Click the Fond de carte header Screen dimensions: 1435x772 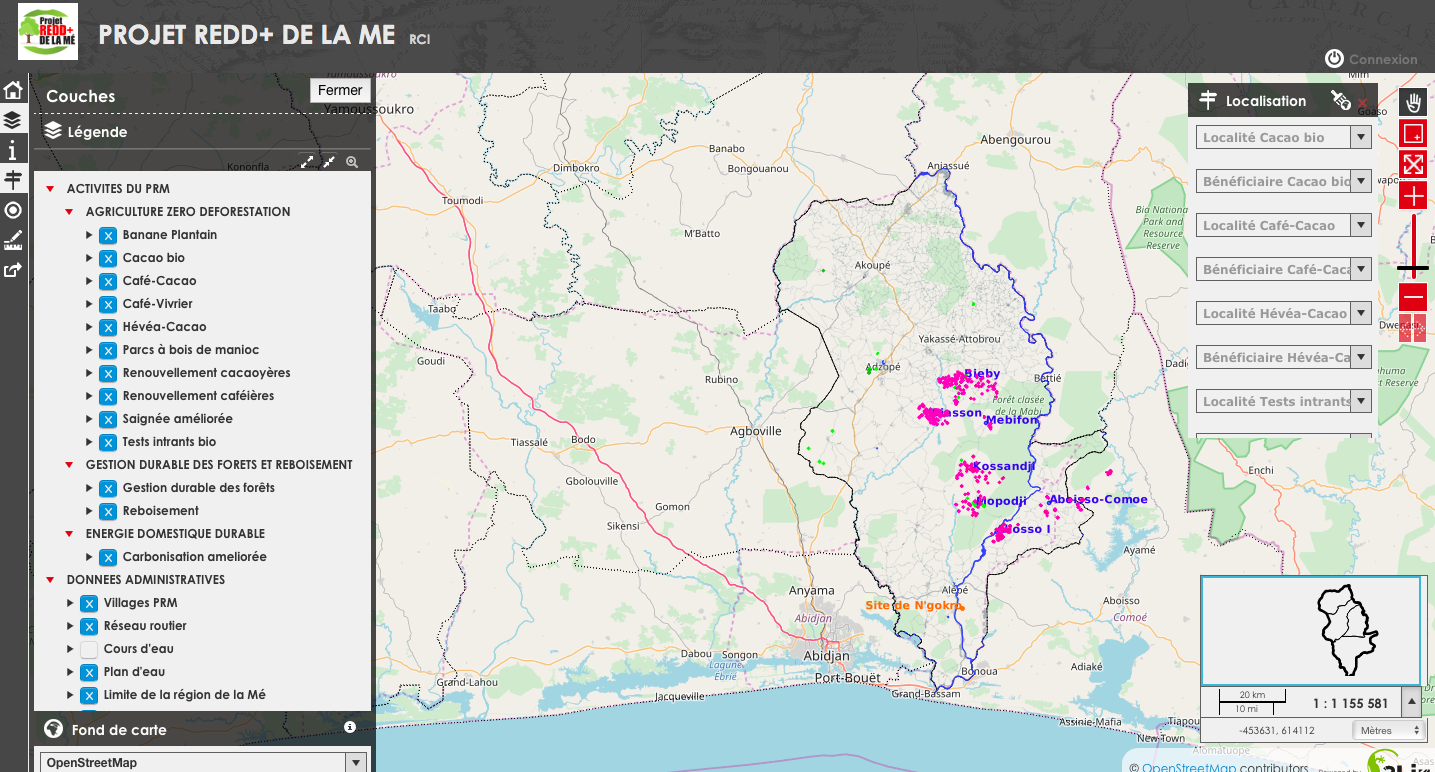click(119, 730)
